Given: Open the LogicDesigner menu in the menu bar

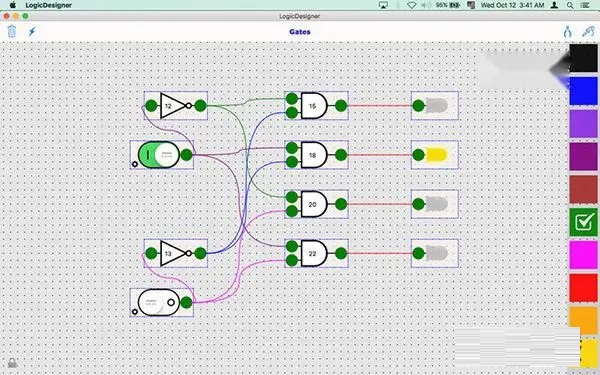Looking at the screenshot, I should pos(49,5).
